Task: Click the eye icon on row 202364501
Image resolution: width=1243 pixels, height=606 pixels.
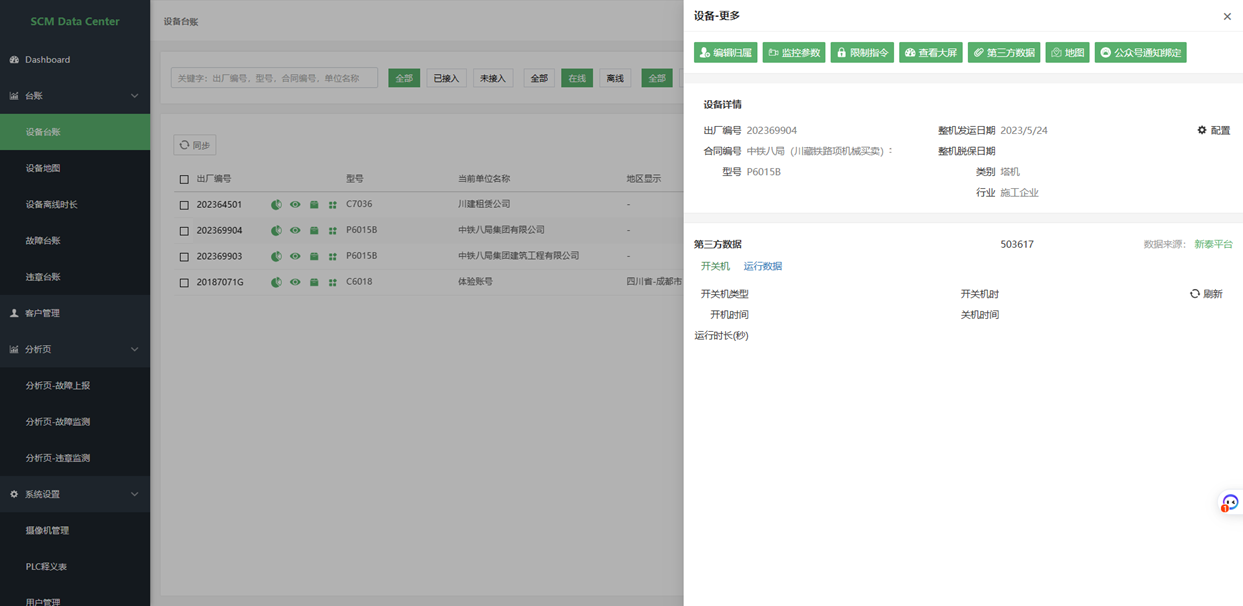Action: [294, 204]
